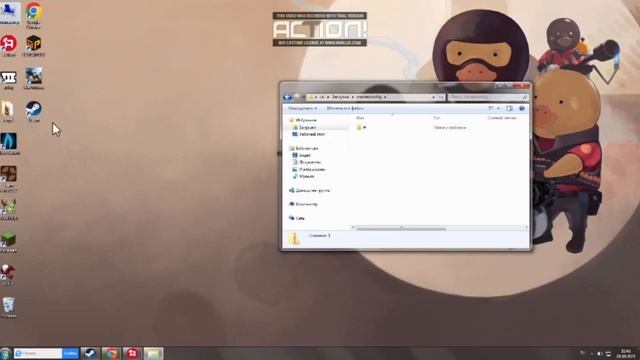Viewport: 640px width, 360px height.
Task: Click the address bar refresh button
Action: [x=441, y=97]
